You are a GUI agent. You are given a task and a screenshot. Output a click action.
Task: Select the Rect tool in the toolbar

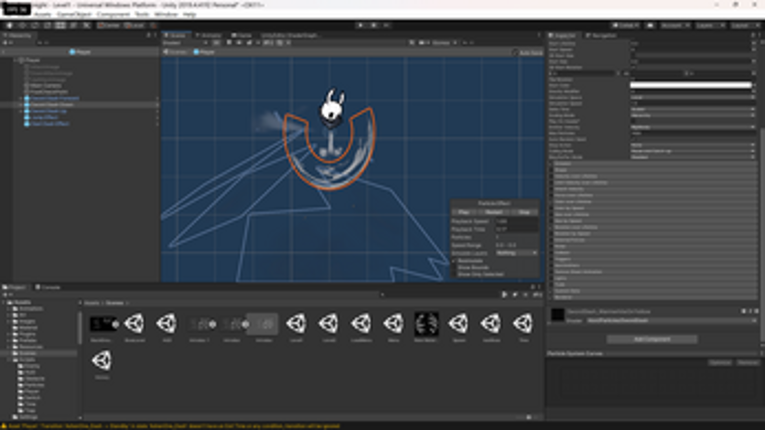point(60,25)
